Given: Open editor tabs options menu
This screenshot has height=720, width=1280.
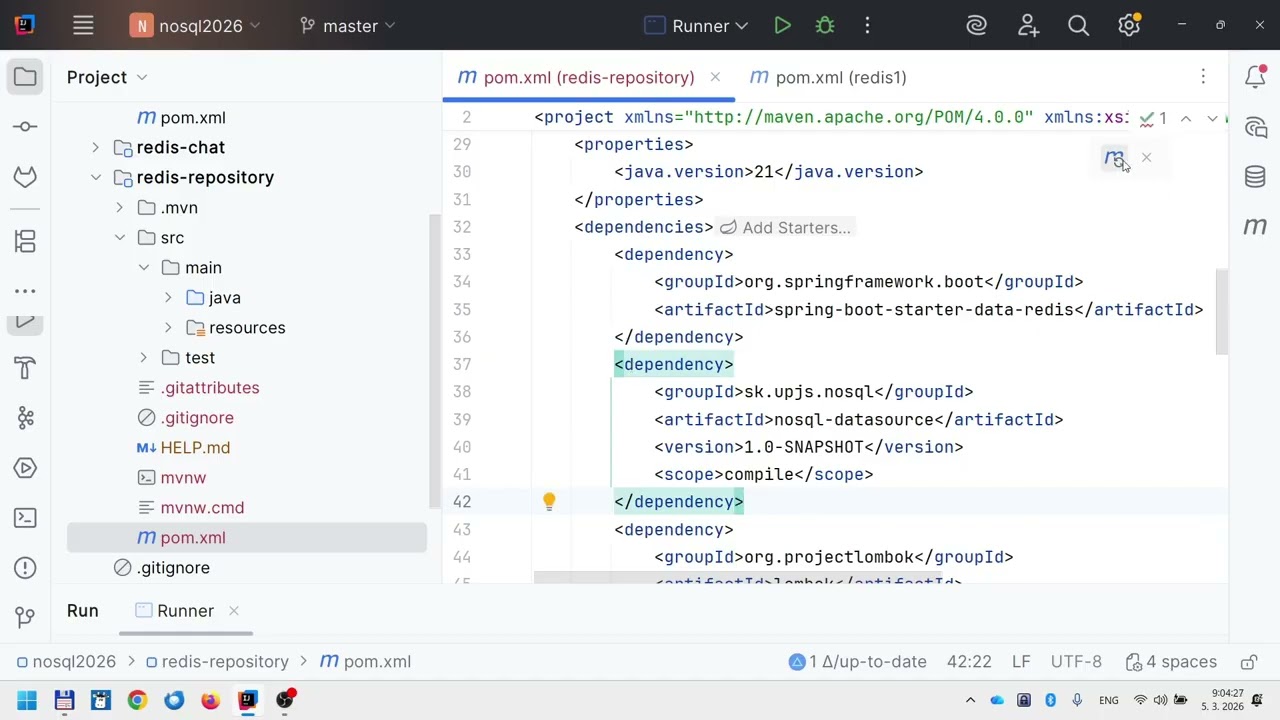Looking at the screenshot, I should click(1203, 77).
